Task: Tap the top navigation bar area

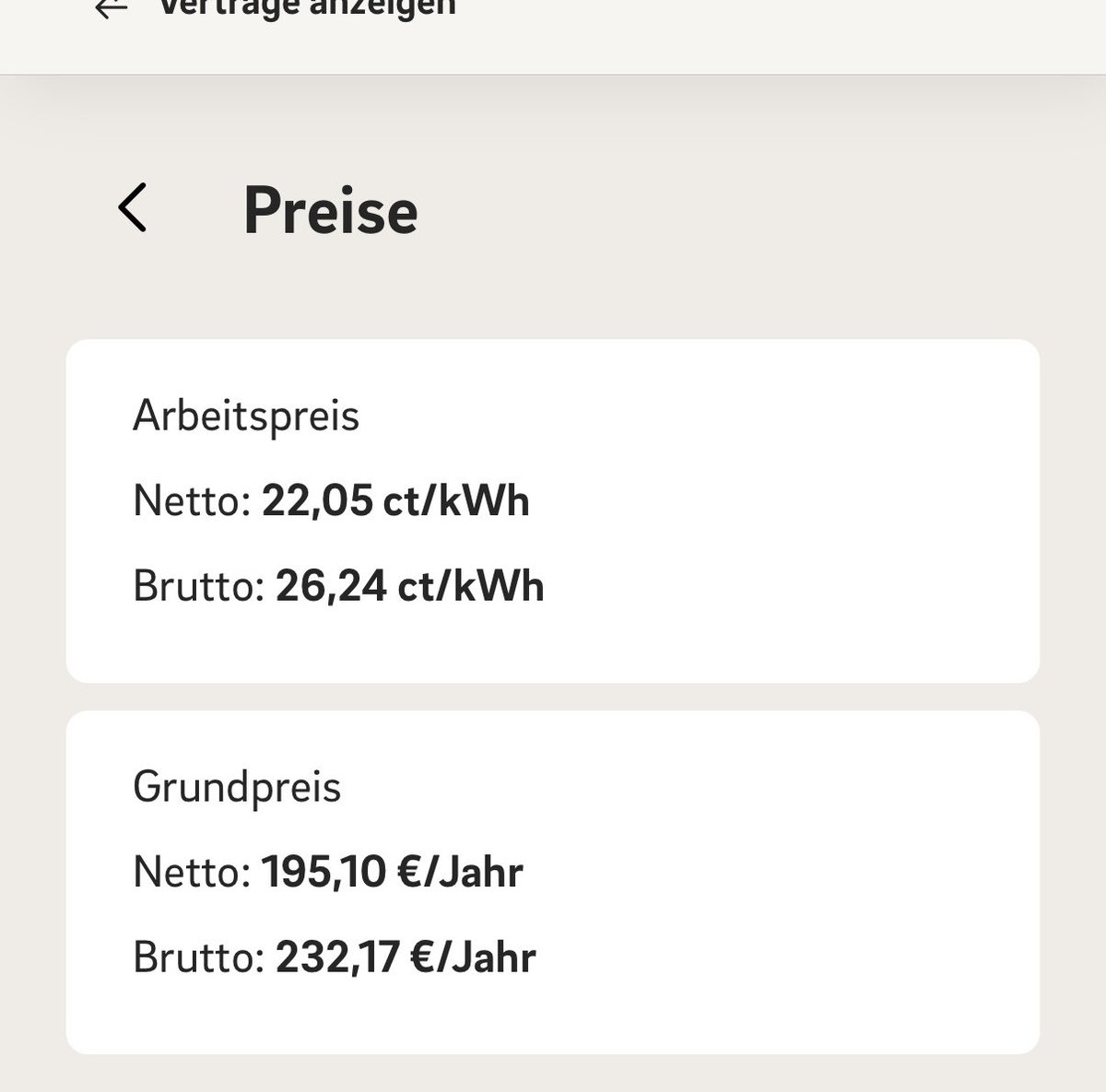Action: coord(553,37)
